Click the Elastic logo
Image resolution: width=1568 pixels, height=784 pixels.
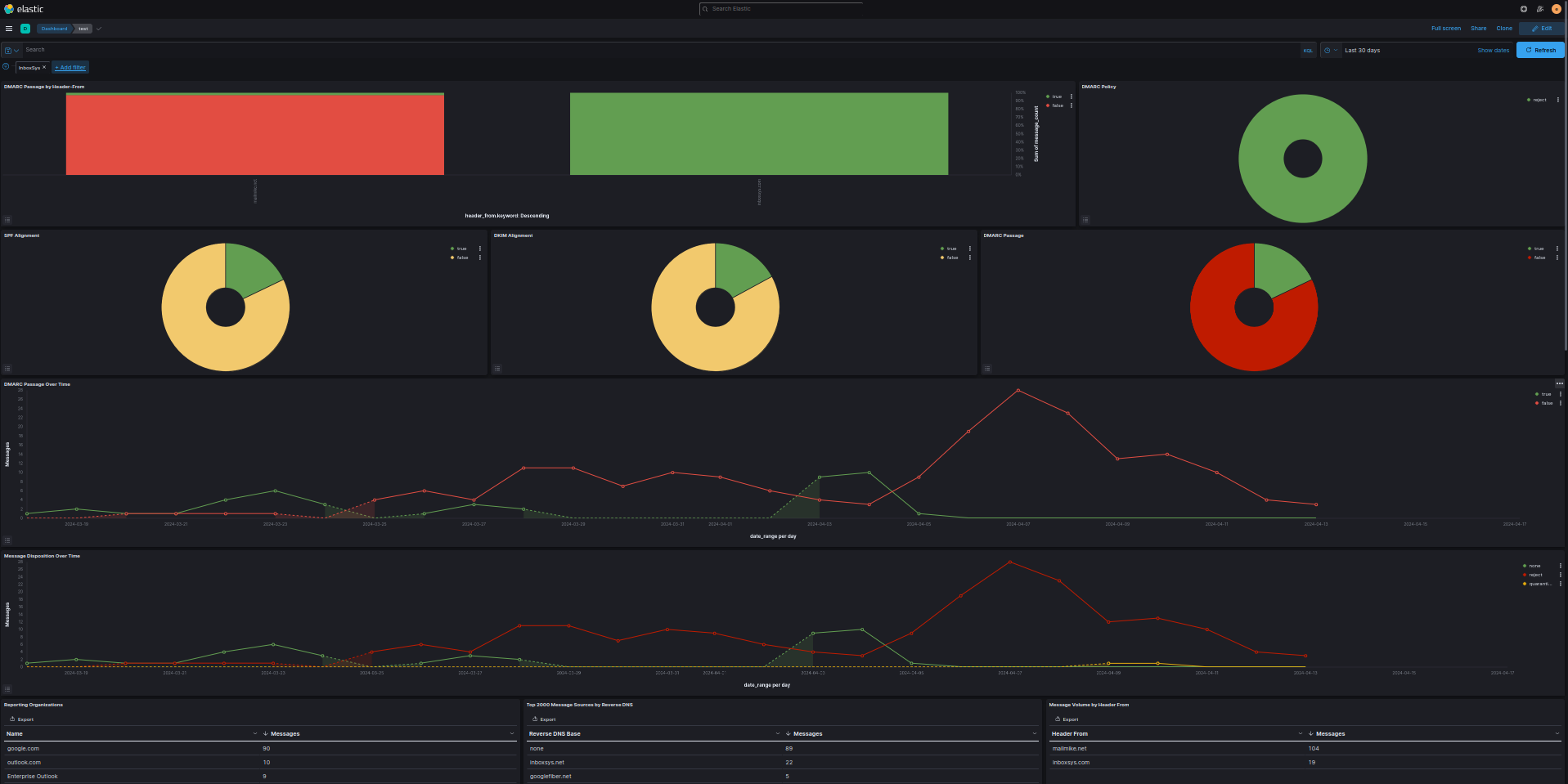pos(25,9)
